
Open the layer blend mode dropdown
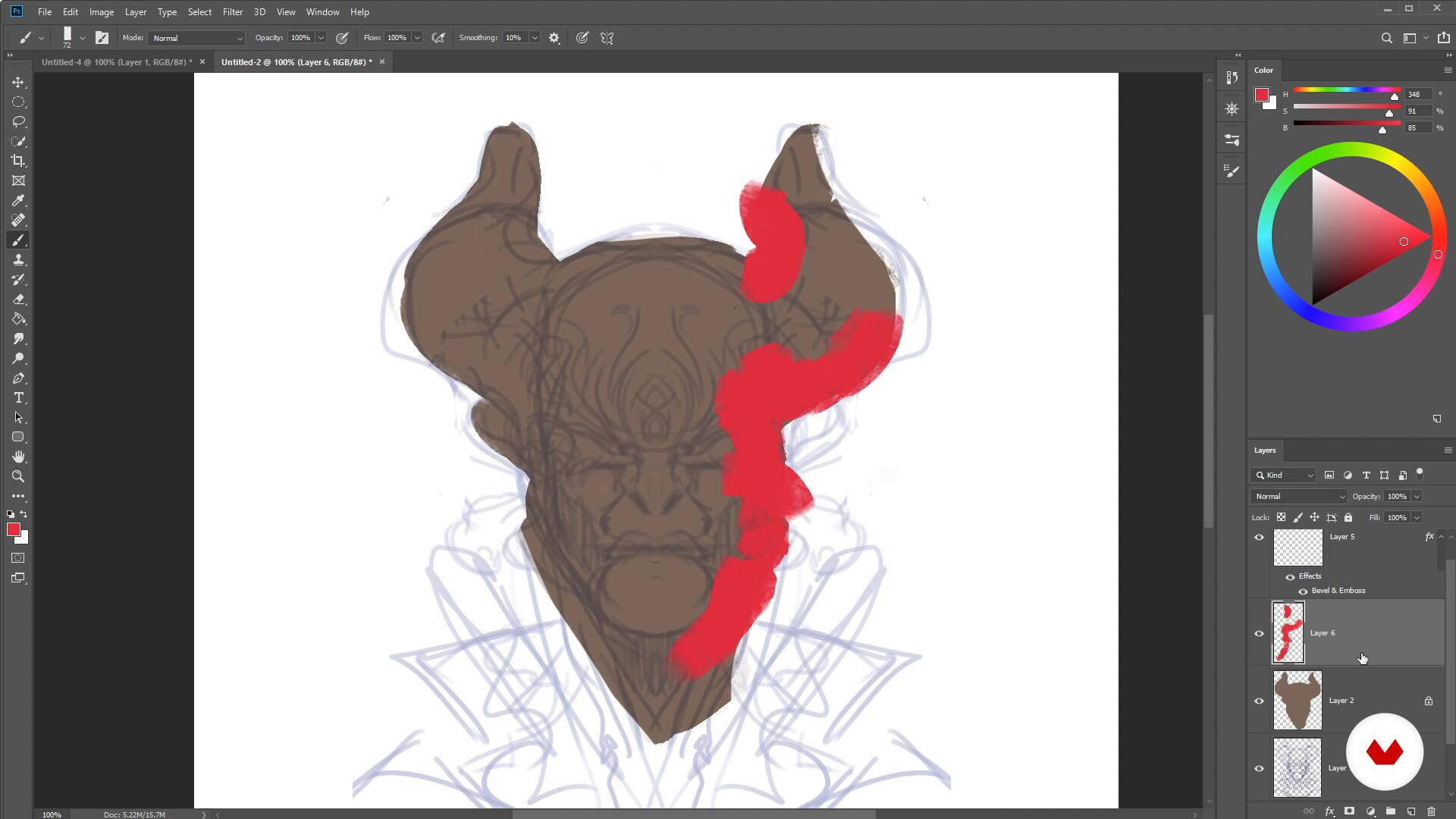point(1299,497)
